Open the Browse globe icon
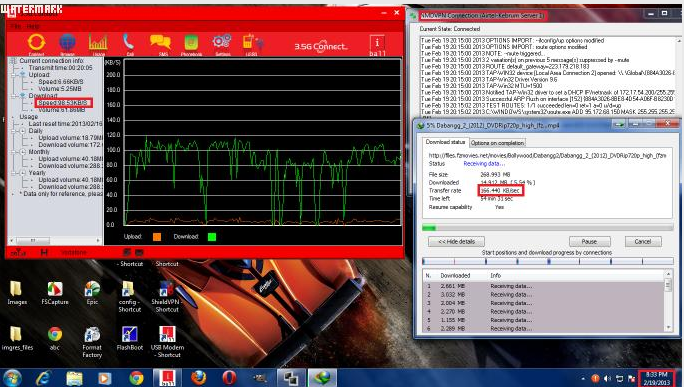This screenshot has height=387, width=684. [x=67, y=43]
